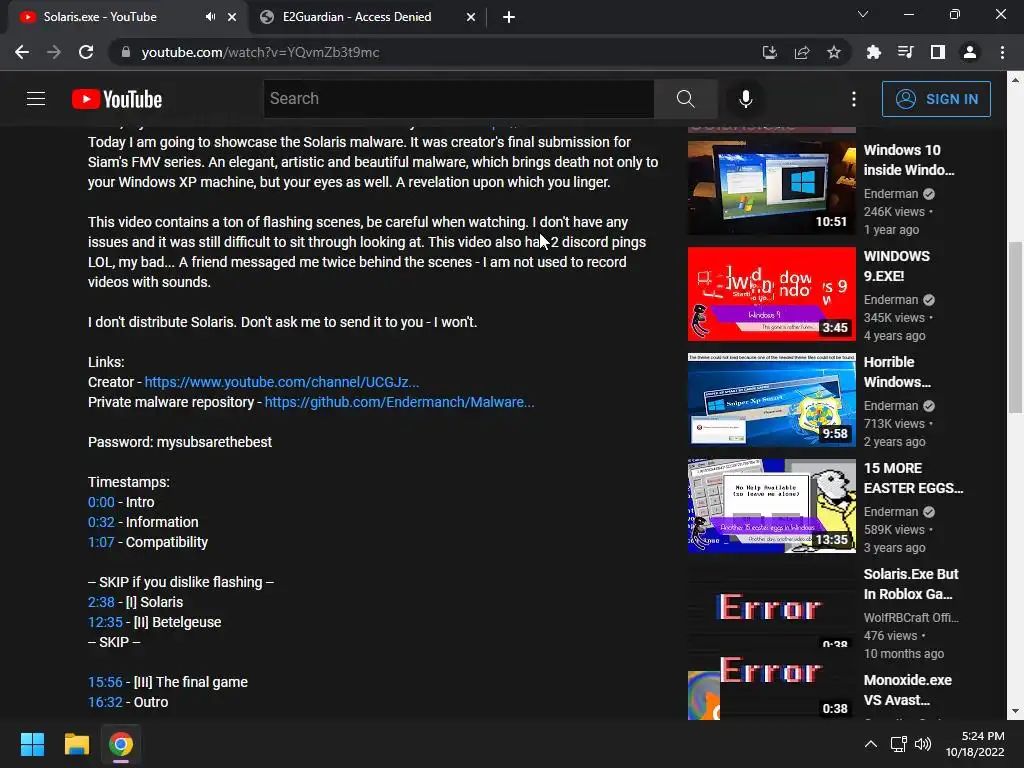Image resolution: width=1024 pixels, height=768 pixels.
Task: Open network status in system tray
Action: point(899,744)
